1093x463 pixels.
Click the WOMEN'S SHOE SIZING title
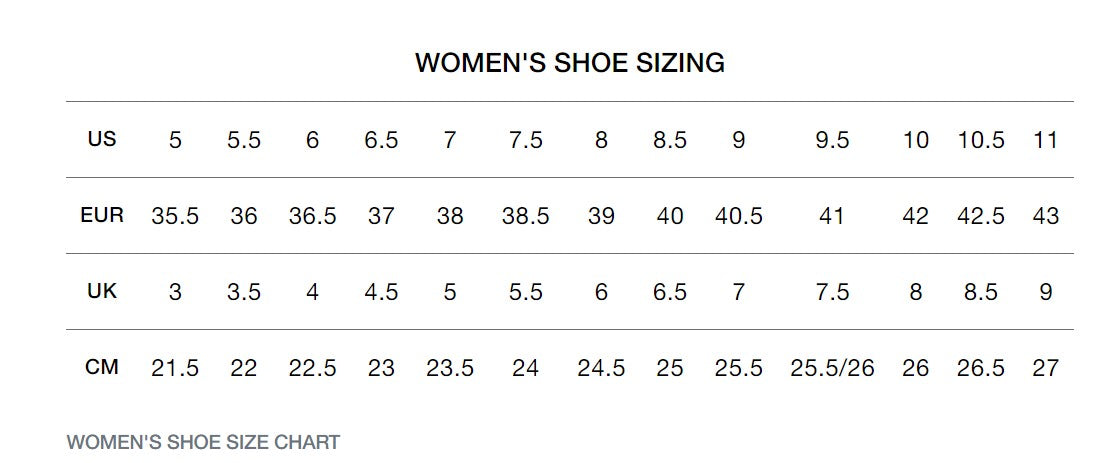point(570,63)
